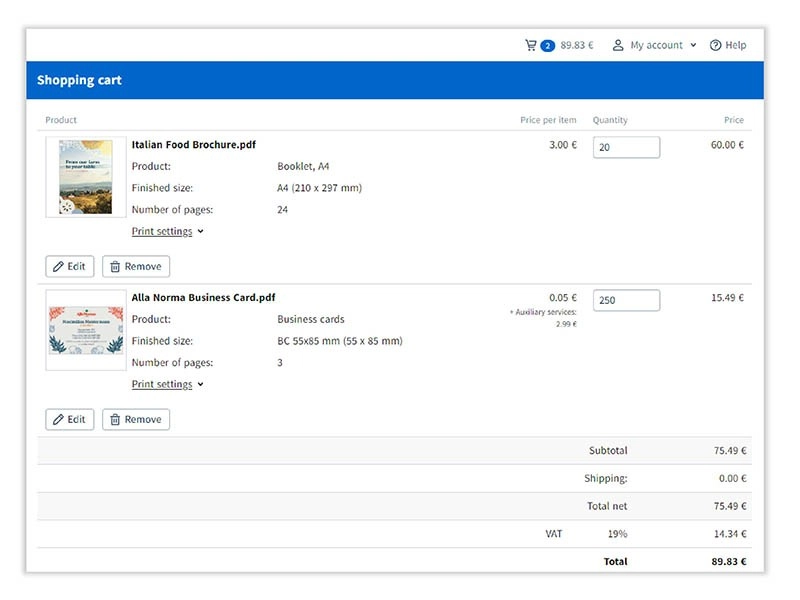Click the Help question mark icon
This screenshot has width=800, height=600.
[x=715, y=45]
